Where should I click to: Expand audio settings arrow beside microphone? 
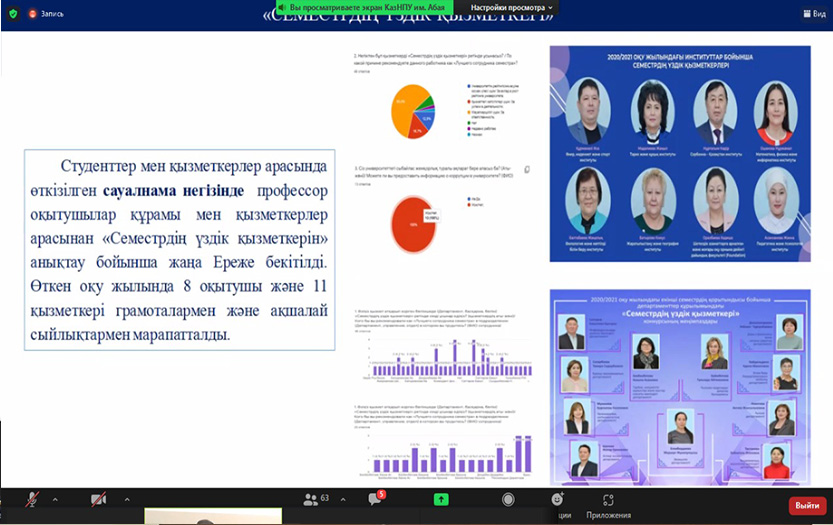click(x=55, y=498)
